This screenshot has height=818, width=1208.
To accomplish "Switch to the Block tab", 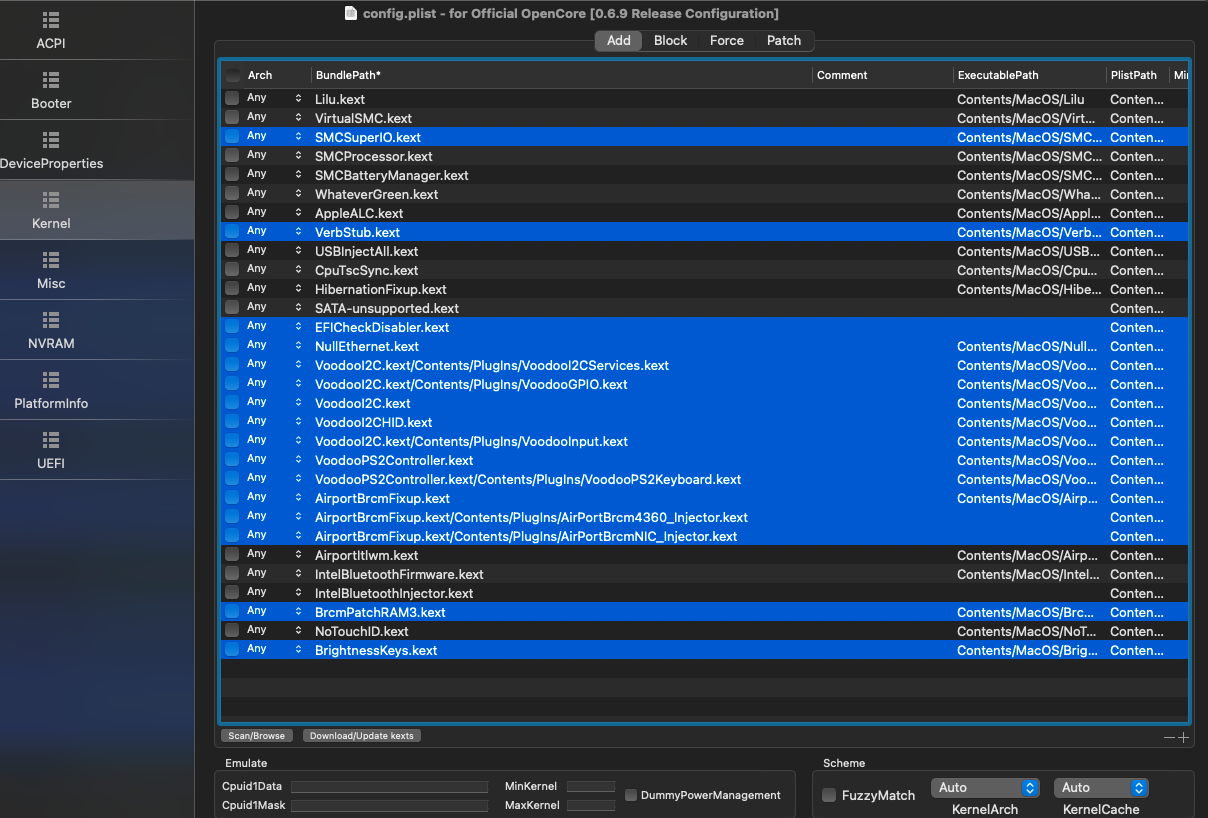I will coord(670,41).
